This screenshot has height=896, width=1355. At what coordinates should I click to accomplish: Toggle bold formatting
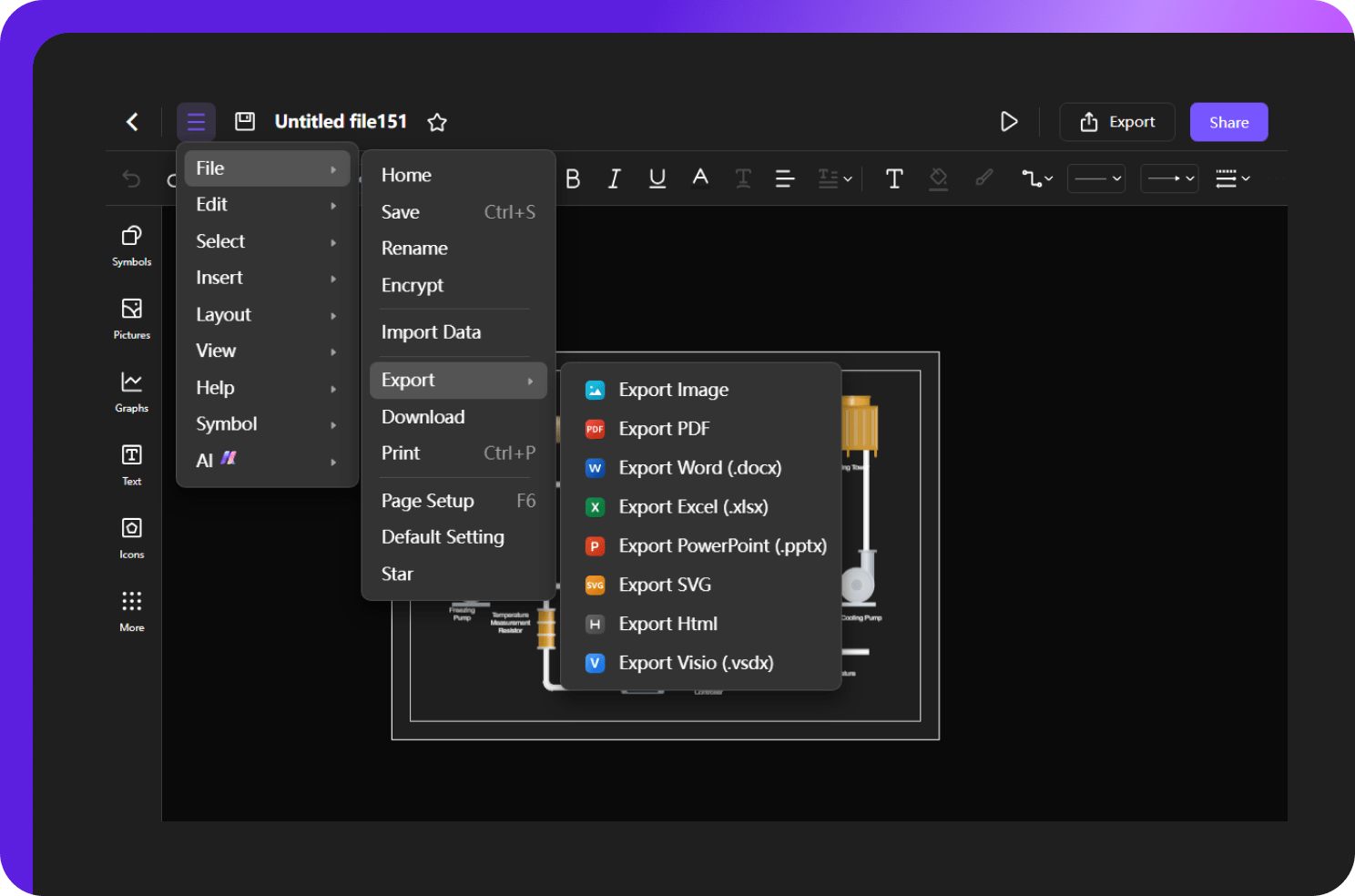click(573, 178)
